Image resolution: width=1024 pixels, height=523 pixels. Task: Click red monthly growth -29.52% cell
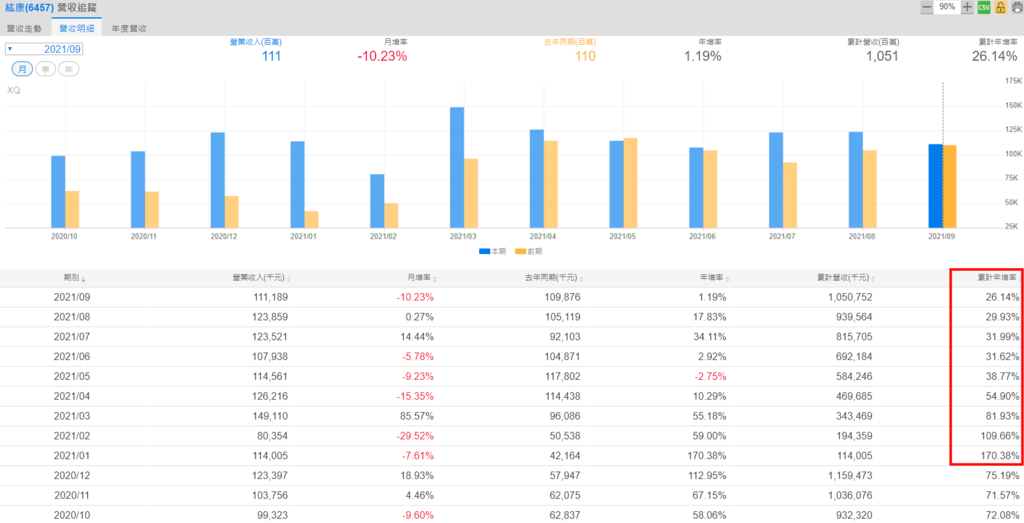click(x=415, y=437)
